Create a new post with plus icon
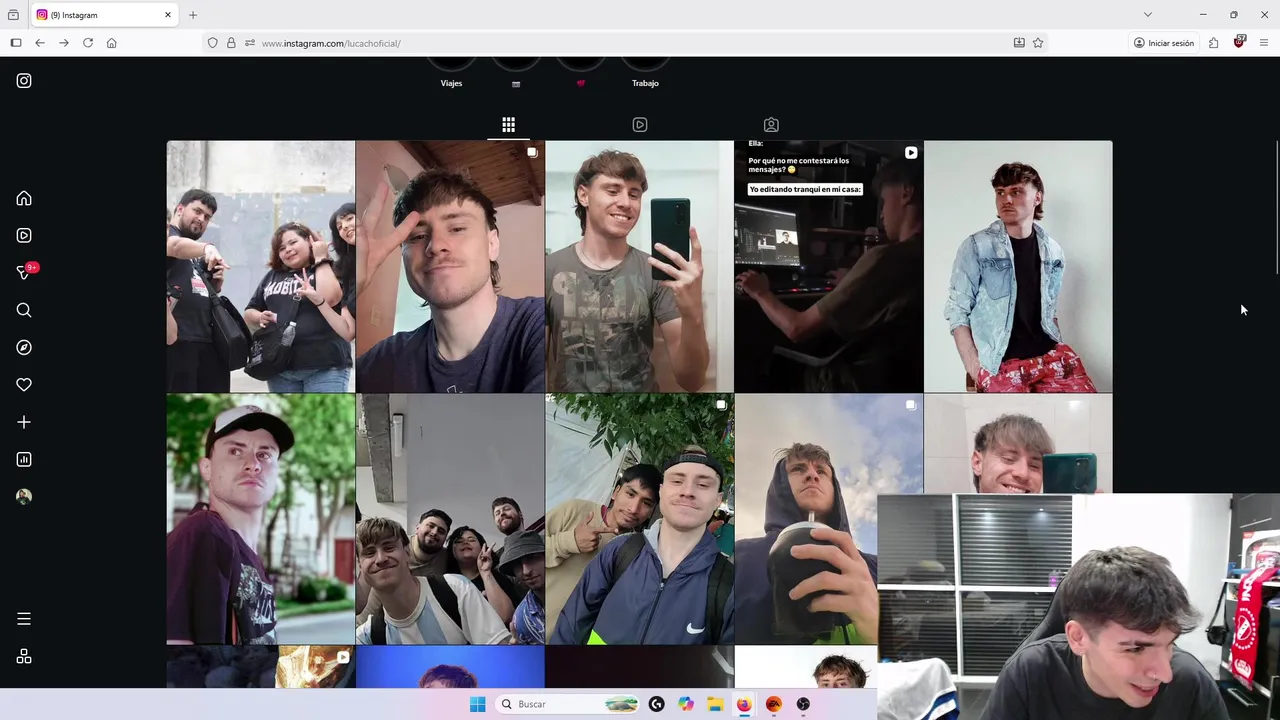This screenshot has height=720, width=1280. coord(24,422)
